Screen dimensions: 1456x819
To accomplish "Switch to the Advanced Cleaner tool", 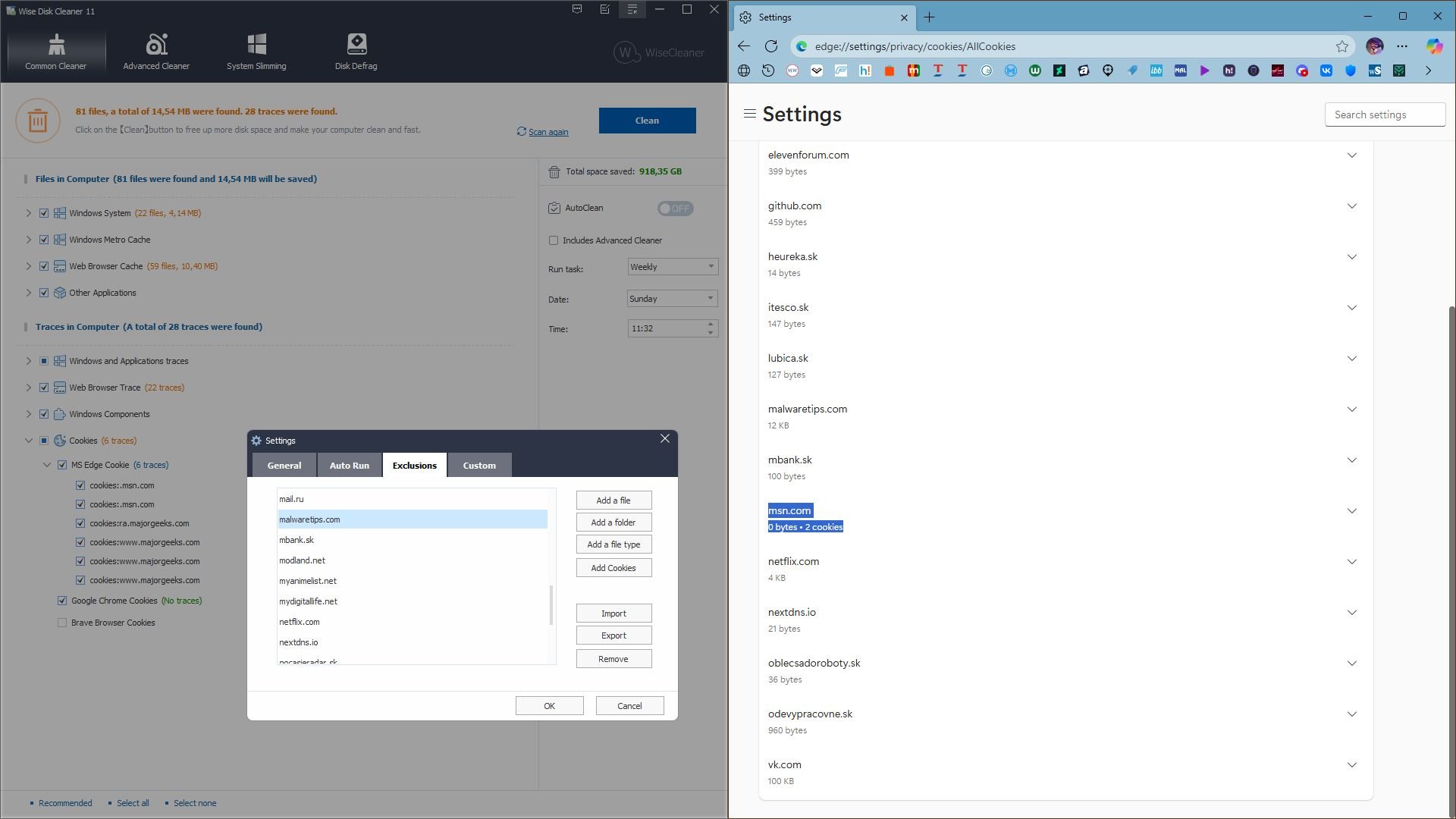I will [x=156, y=52].
